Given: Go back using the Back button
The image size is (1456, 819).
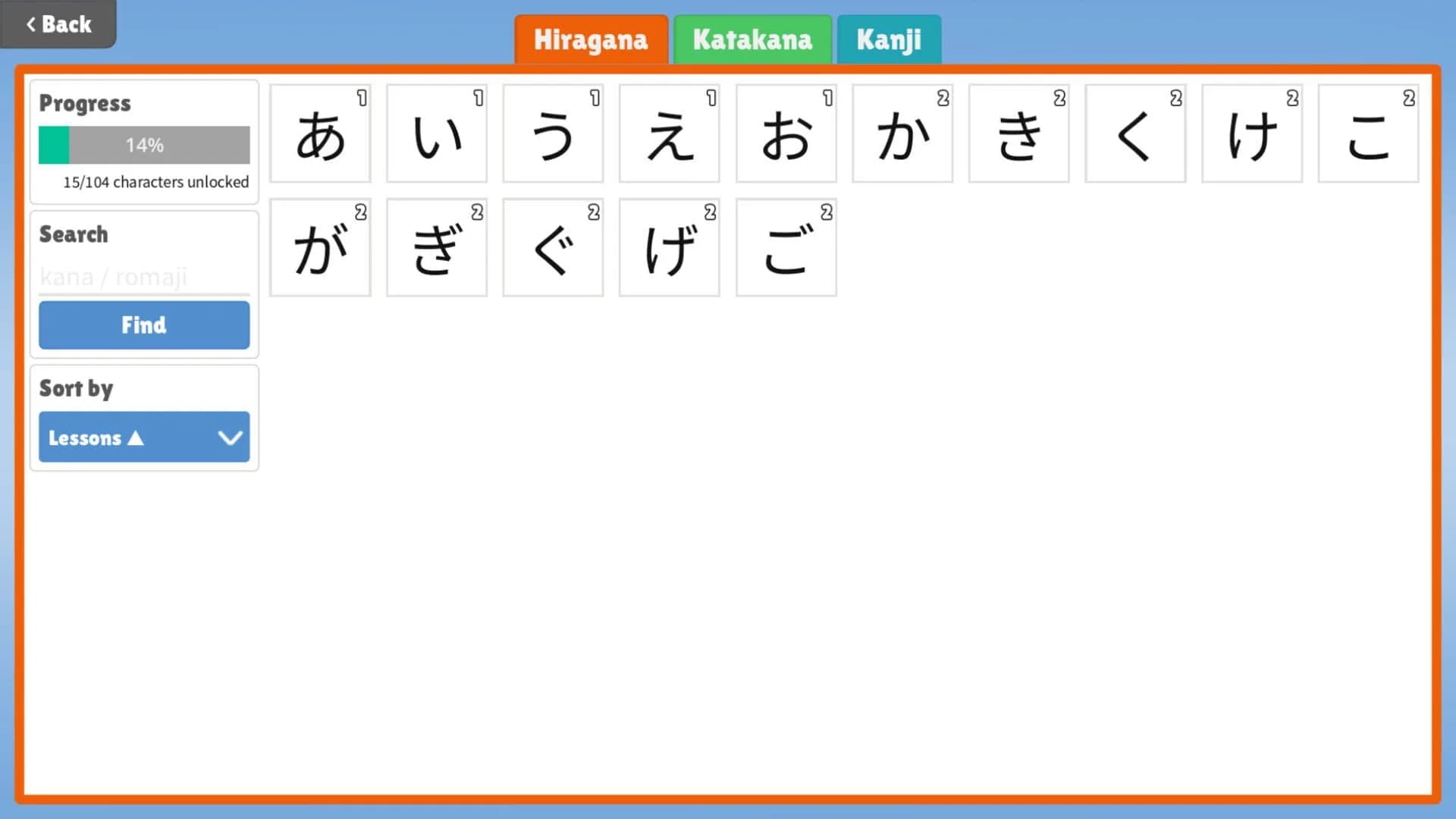Looking at the screenshot, I should pos(58,24).
